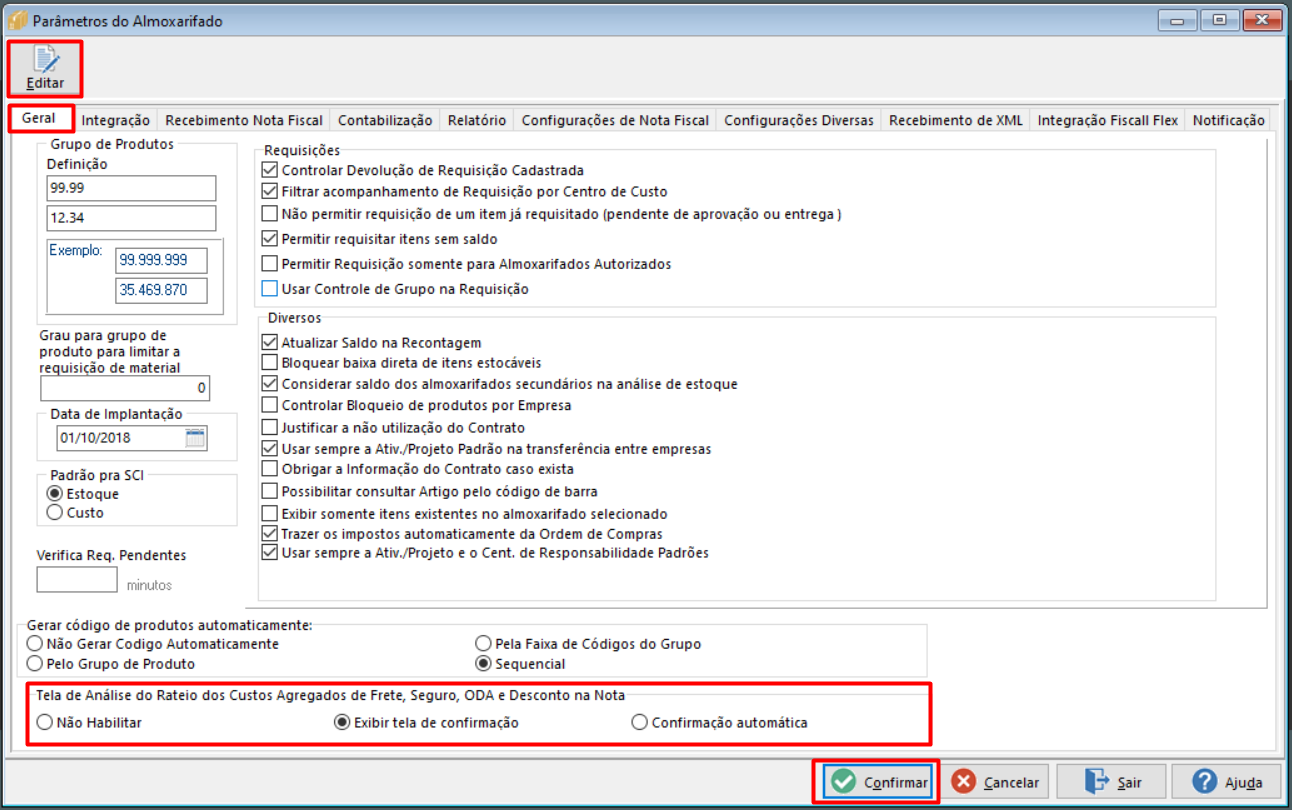Toggle Considerar saldo dos almoxarifados secundários

tap(269, 383)
